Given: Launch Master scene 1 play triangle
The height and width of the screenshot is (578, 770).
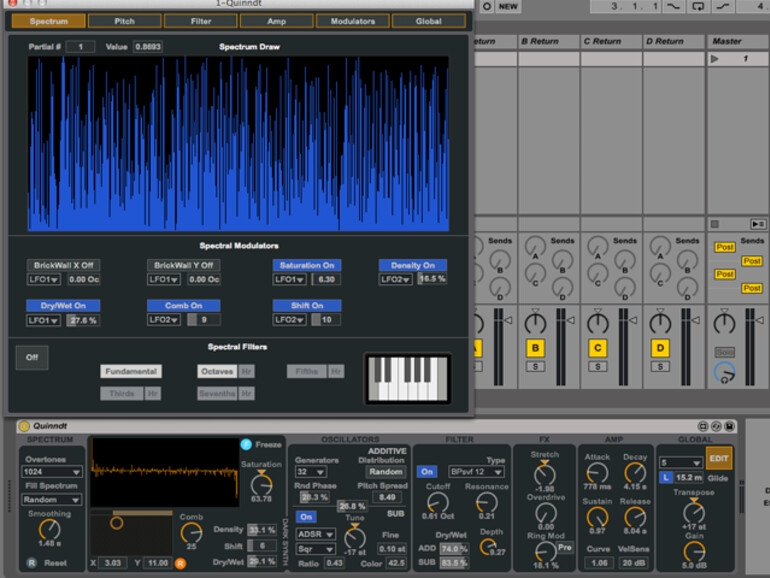Looking at the screenshot, I should [x=715, y=59].
